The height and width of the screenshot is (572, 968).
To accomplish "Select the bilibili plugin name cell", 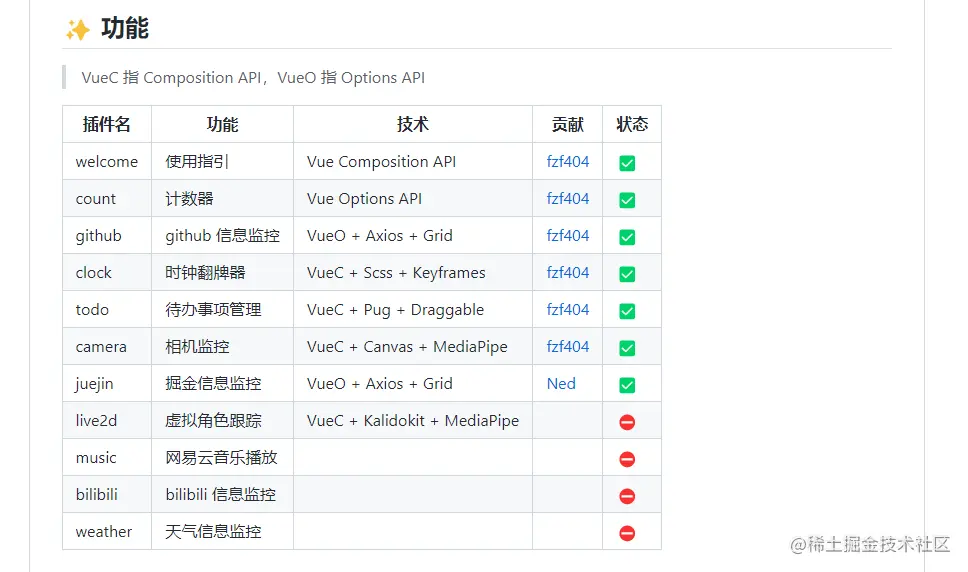I will tap(107, 495).
